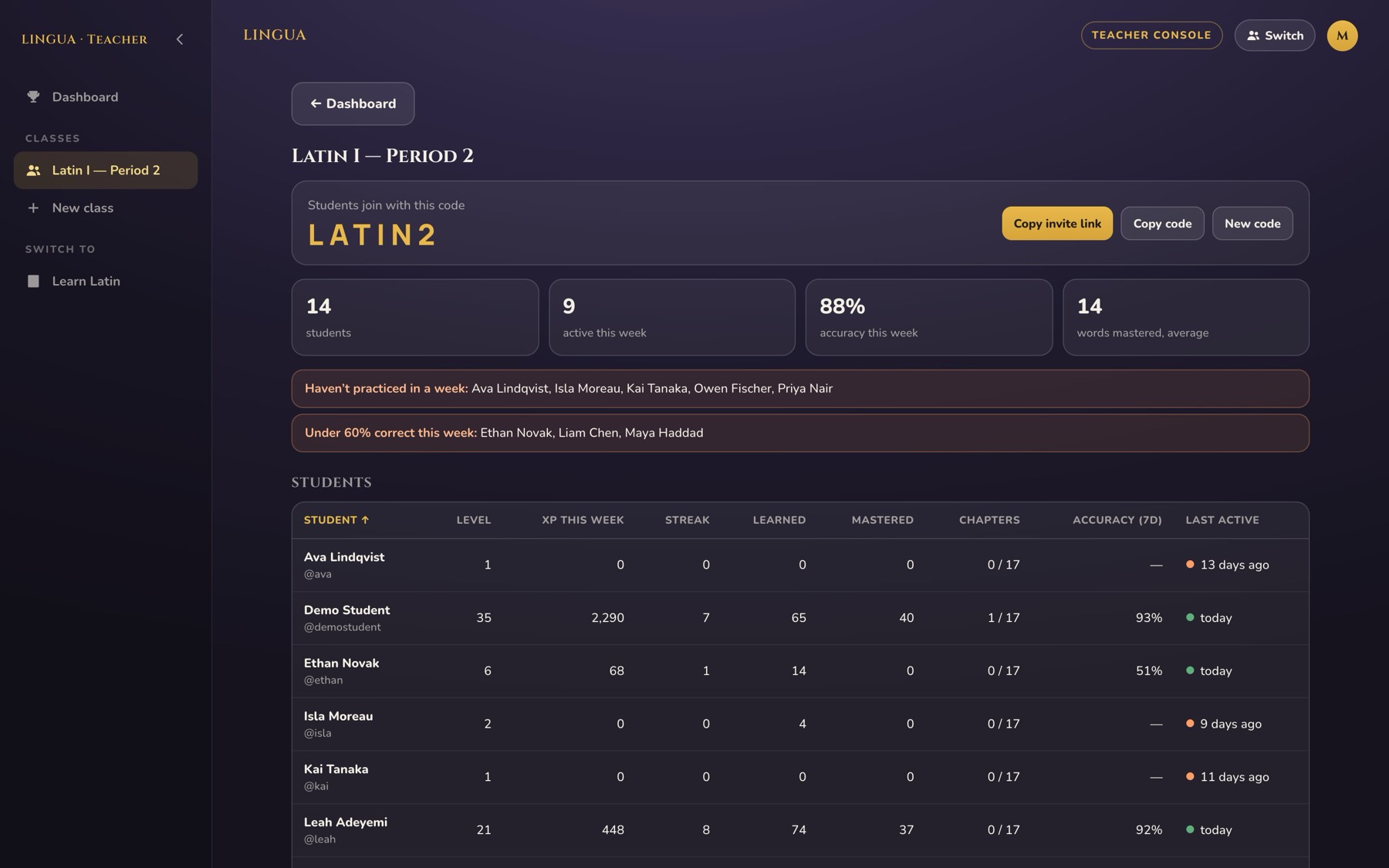
Task: Click the Switch button in header
Action: coord(1275,35)
